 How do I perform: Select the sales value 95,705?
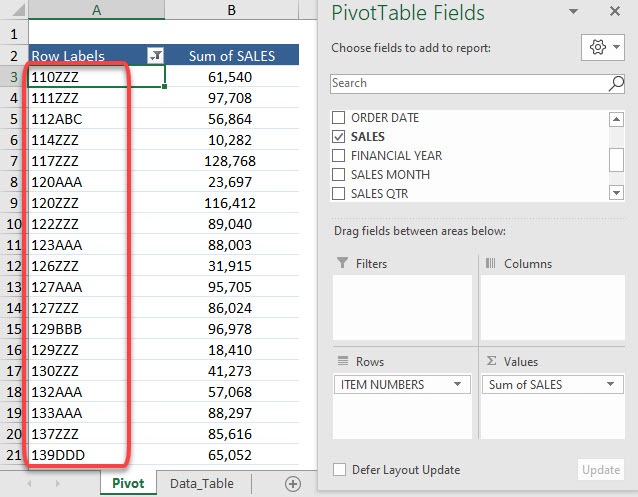[x=232, y=287]
